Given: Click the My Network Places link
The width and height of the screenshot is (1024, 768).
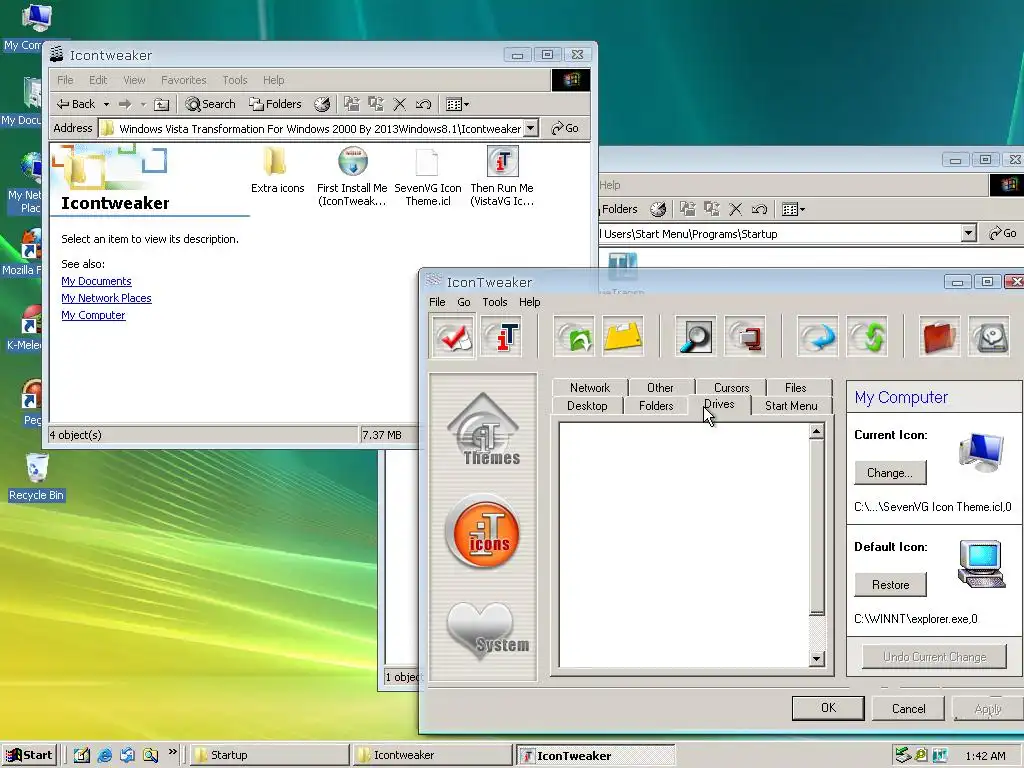Looking at the screenshot, I should (106, 298).
